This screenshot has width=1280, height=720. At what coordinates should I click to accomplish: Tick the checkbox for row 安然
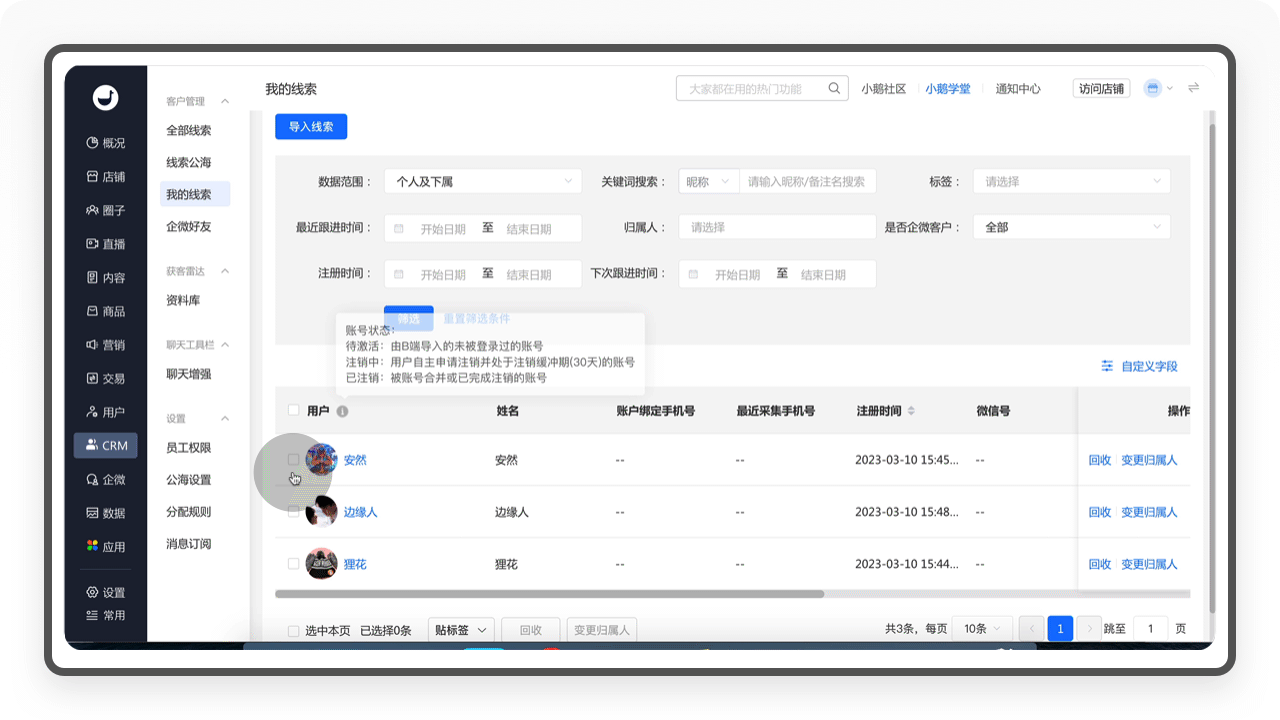point(293,460)
